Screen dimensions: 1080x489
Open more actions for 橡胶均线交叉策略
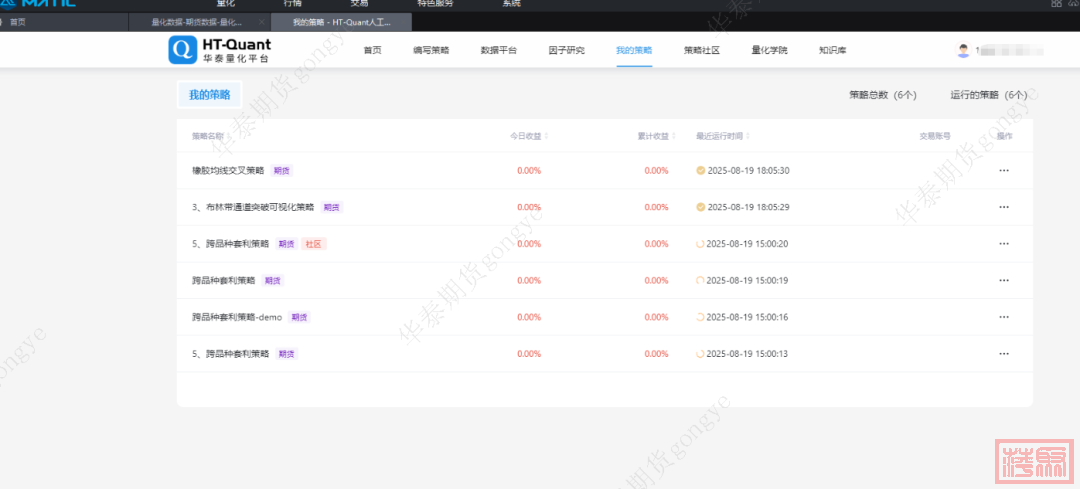(1004, 171)
